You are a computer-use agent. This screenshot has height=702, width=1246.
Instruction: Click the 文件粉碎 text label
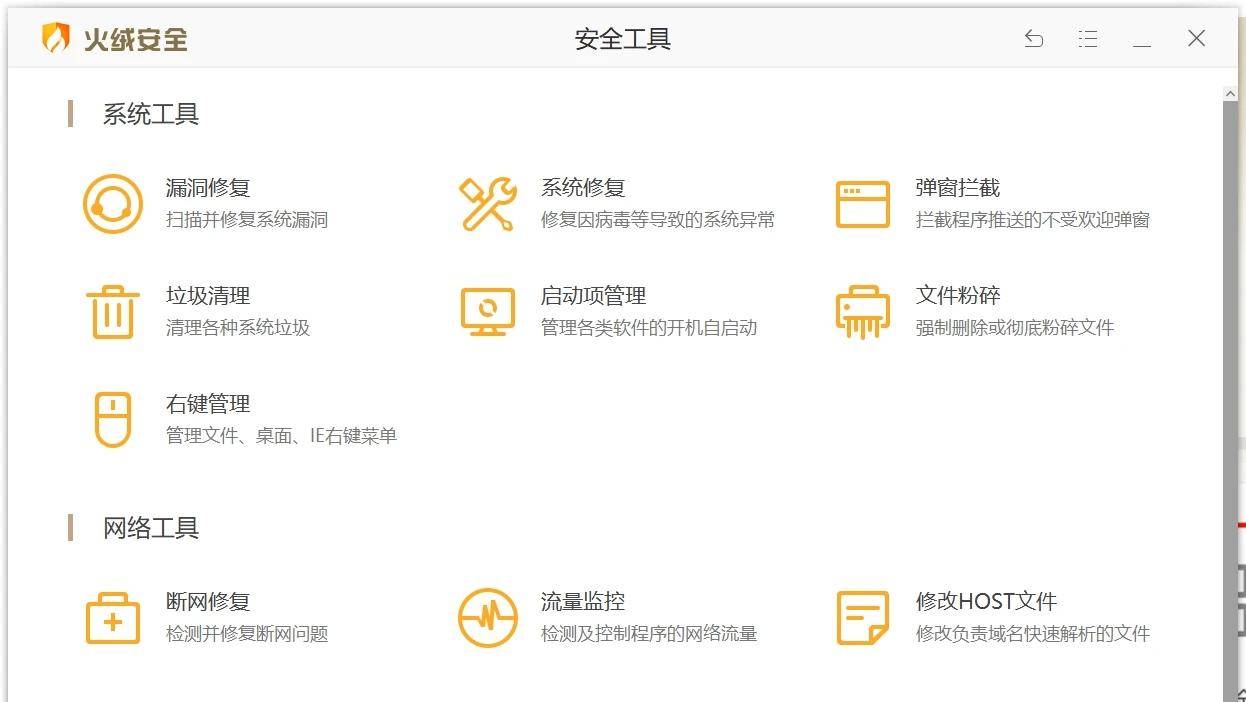pyautogui.click(x=958, y=296)
